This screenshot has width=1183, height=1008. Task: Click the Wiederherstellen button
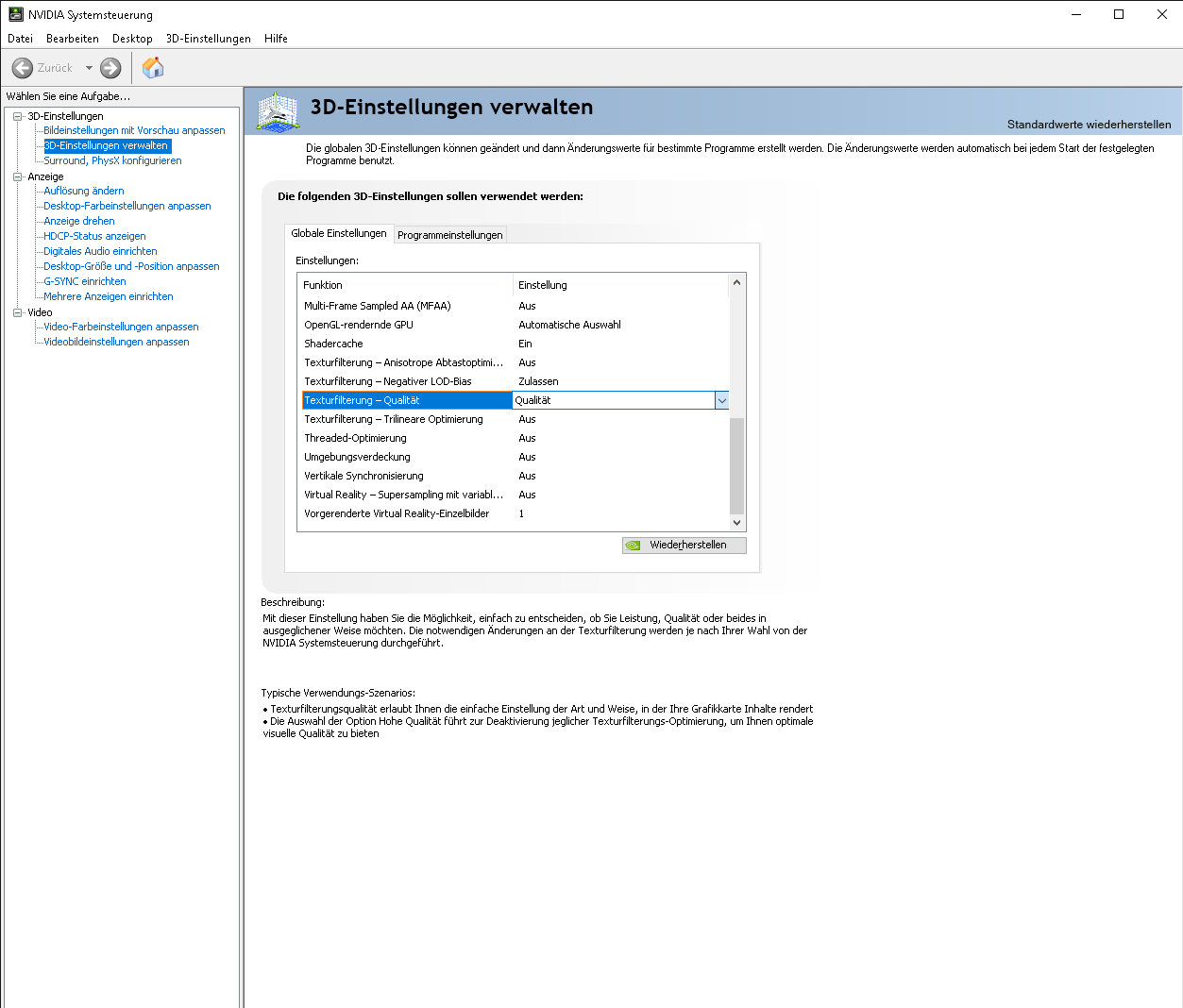684,546
